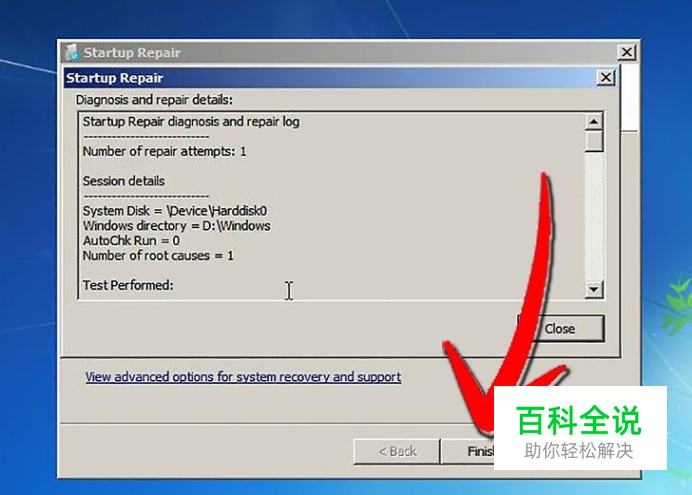Click 'Session details' heading in log

point(124,181)
